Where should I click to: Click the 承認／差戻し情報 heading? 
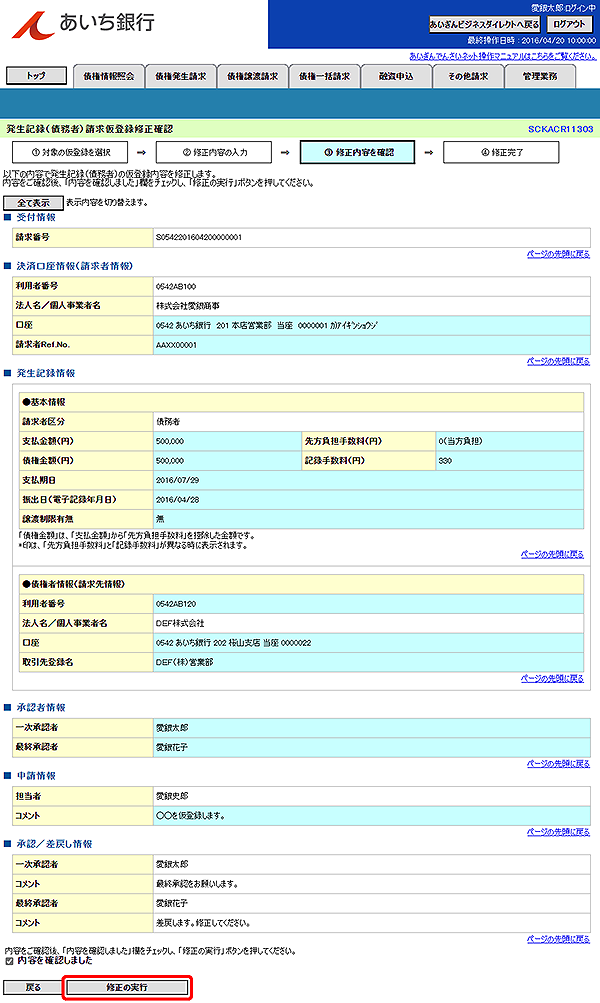(54, 844)
